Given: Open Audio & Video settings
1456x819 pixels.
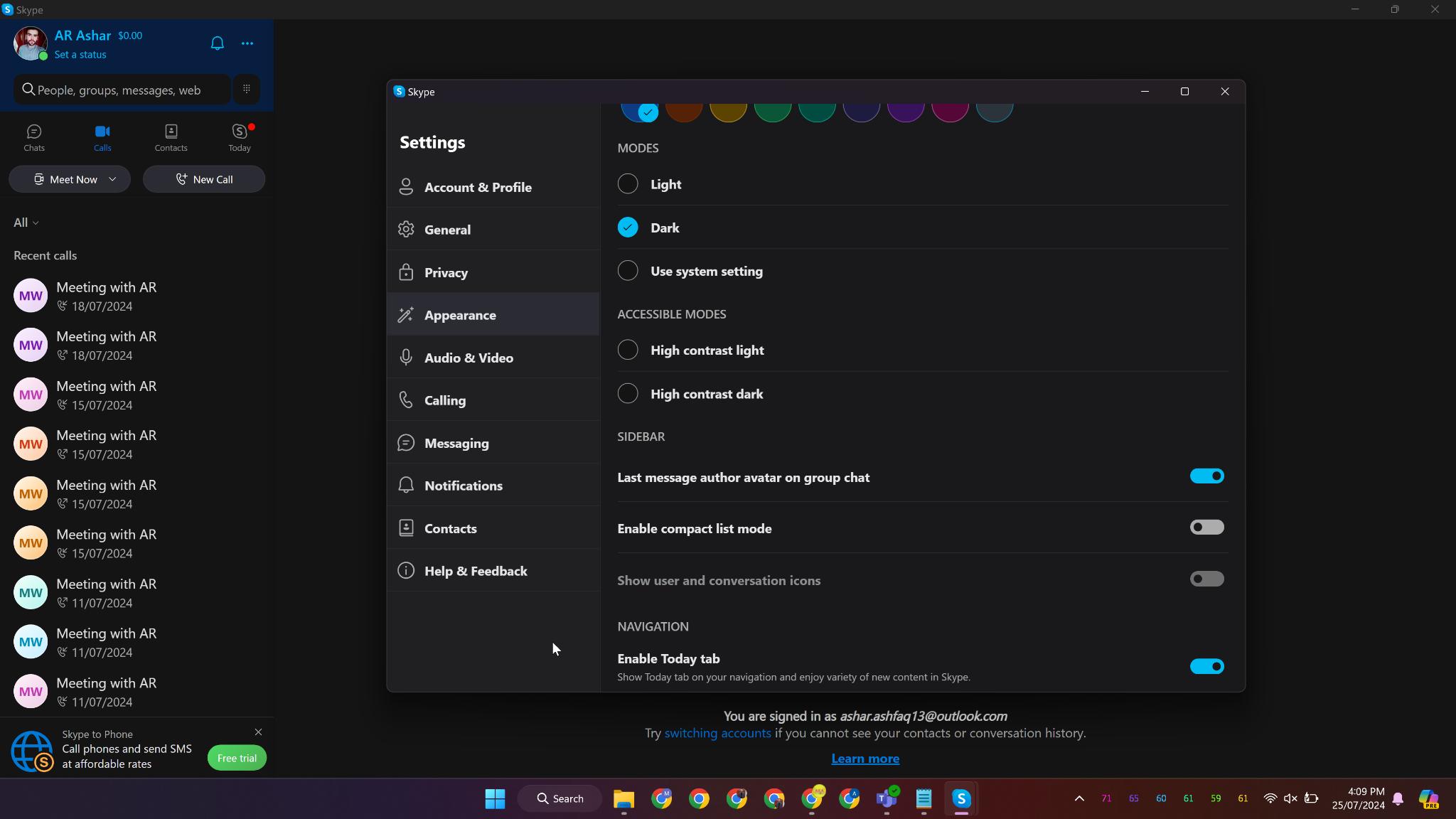Looking at the screenshot, I should click(x=493, y=358).
